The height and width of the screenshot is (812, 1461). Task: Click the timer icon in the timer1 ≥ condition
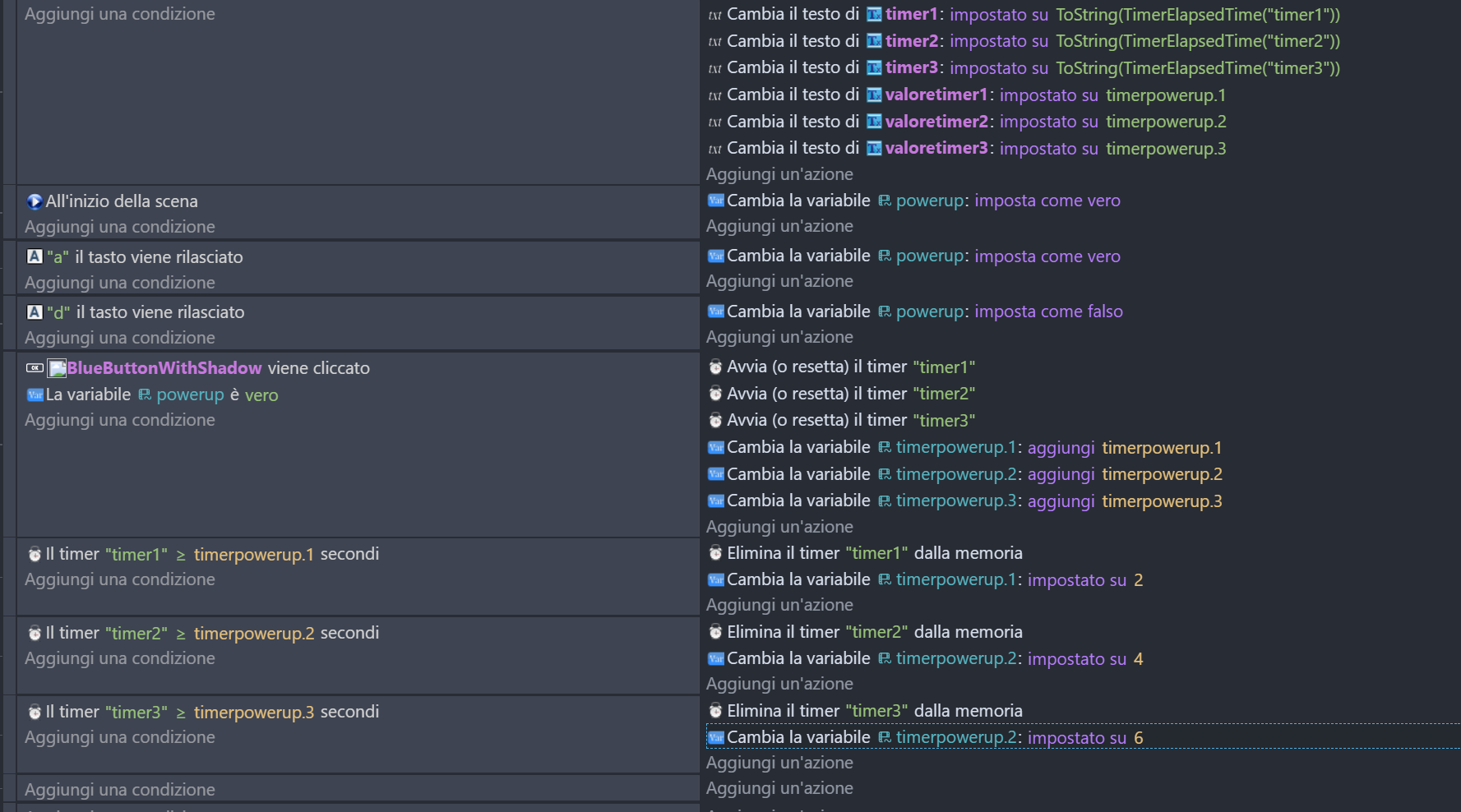tap(35, 555)
